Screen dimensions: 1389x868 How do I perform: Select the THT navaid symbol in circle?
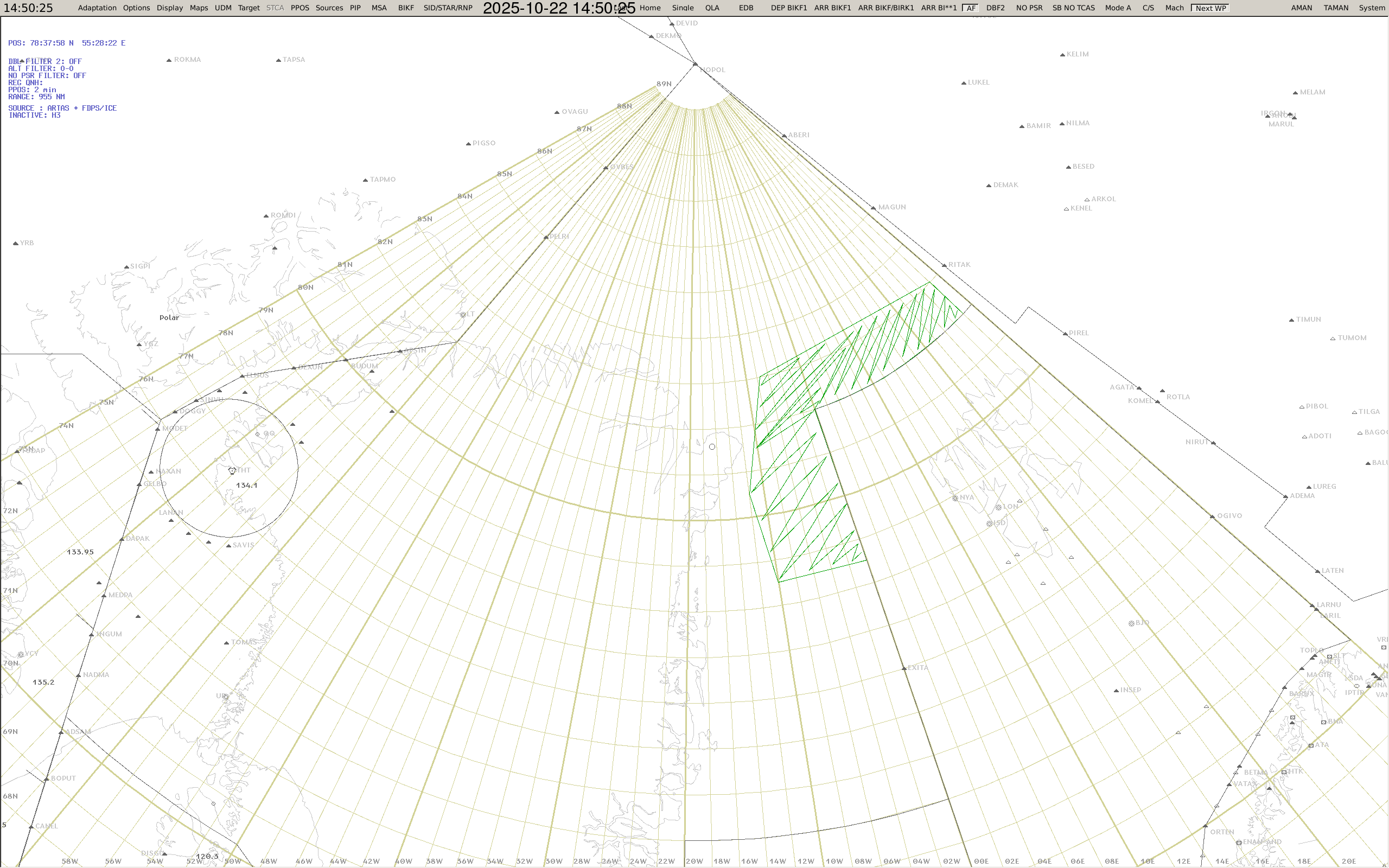[x=232, y=471]
